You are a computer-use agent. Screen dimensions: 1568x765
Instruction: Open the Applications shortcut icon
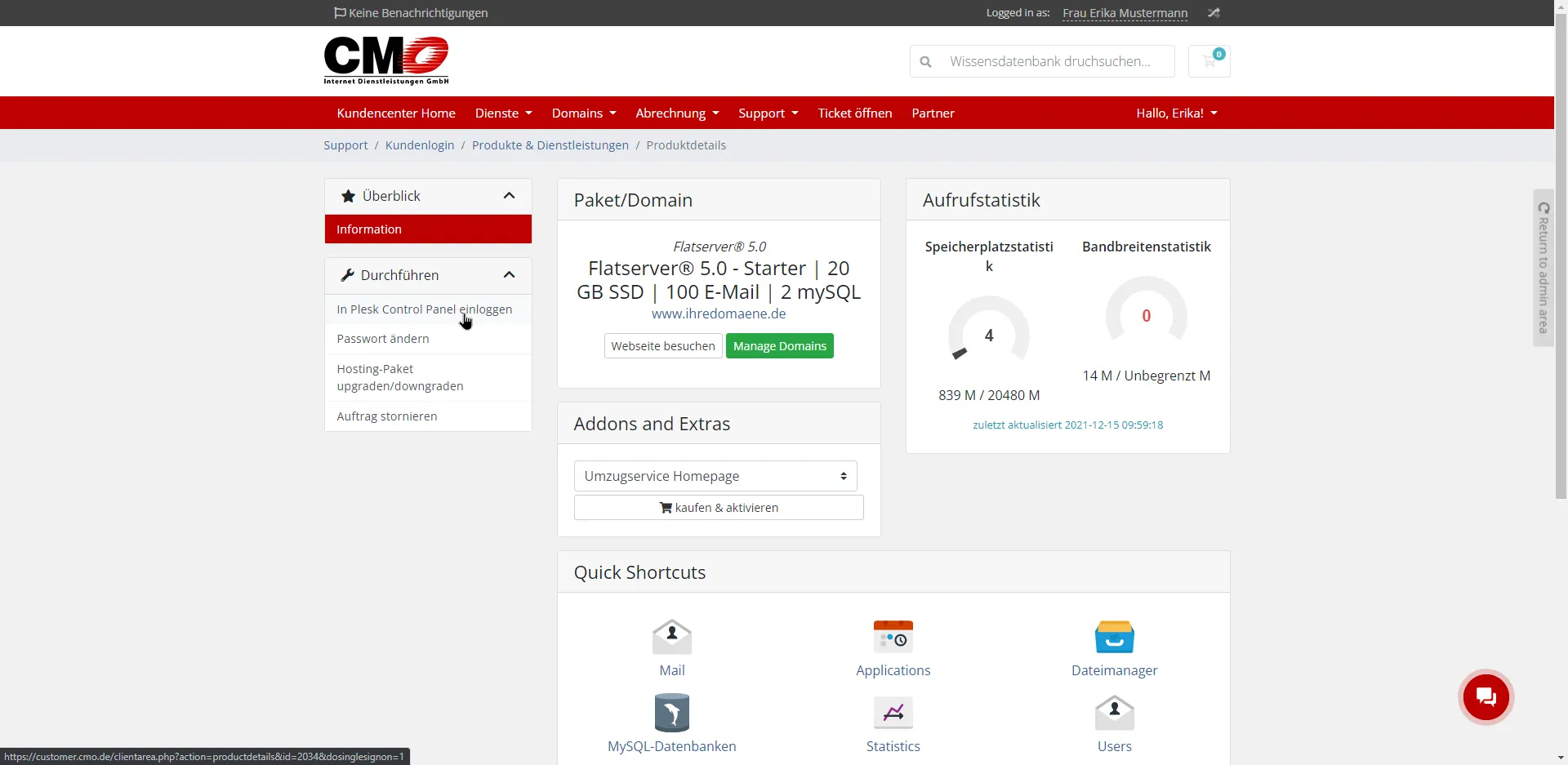point(893,637)
